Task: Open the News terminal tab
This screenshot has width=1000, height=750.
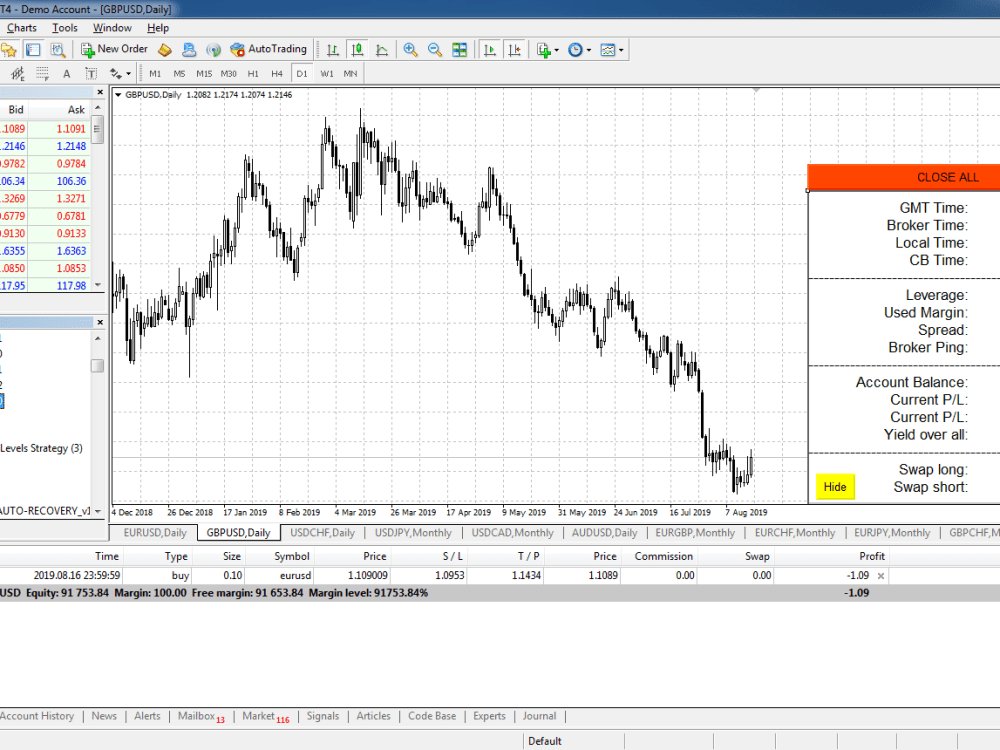Action: (x=104, y=716)
